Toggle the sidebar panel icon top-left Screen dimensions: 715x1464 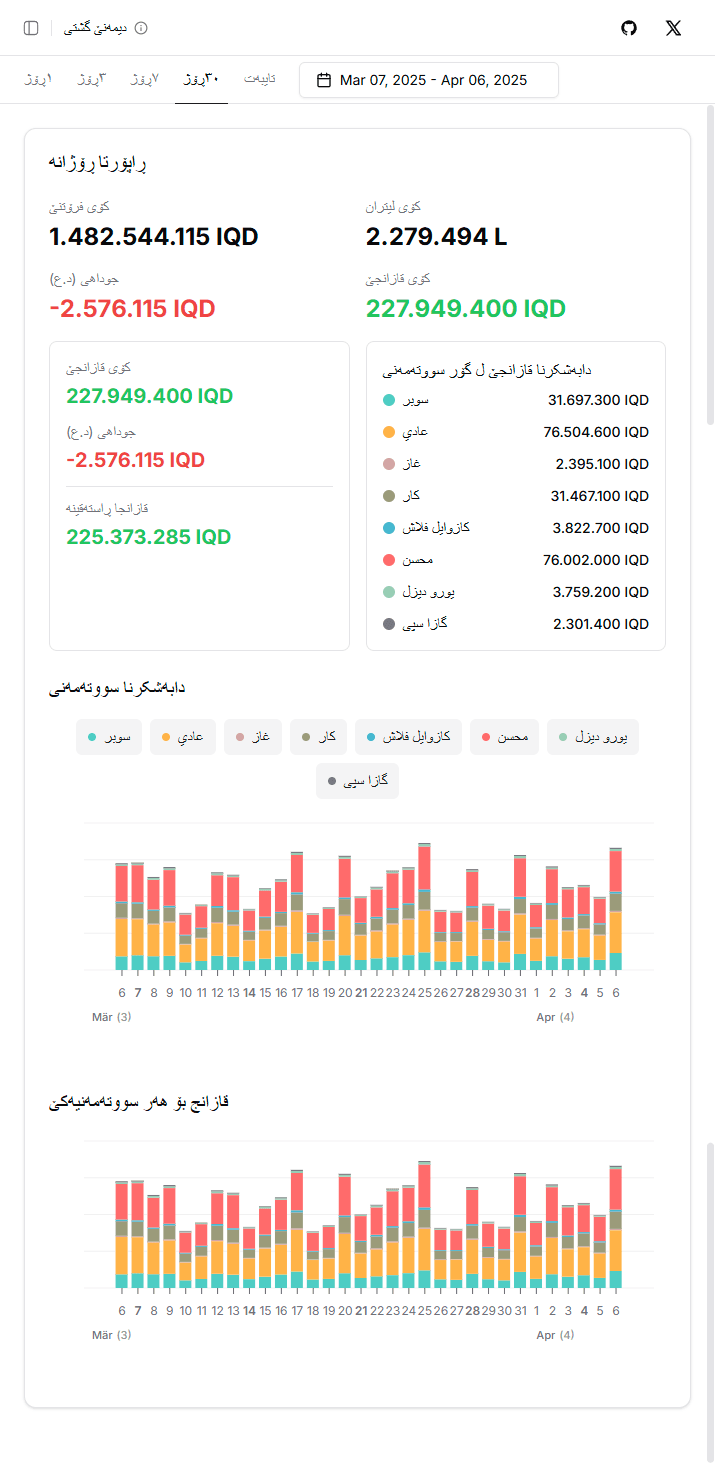[30, 28]
